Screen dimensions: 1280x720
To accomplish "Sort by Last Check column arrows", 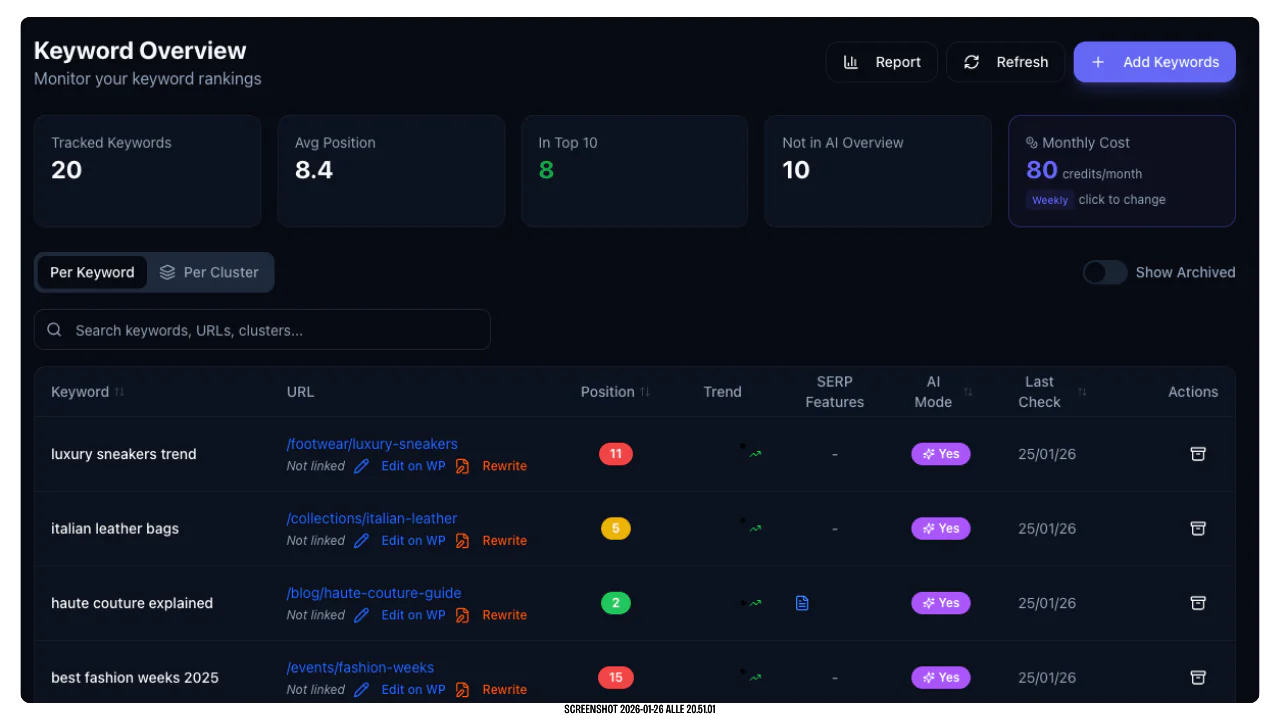I will [x=1082, y=392].
